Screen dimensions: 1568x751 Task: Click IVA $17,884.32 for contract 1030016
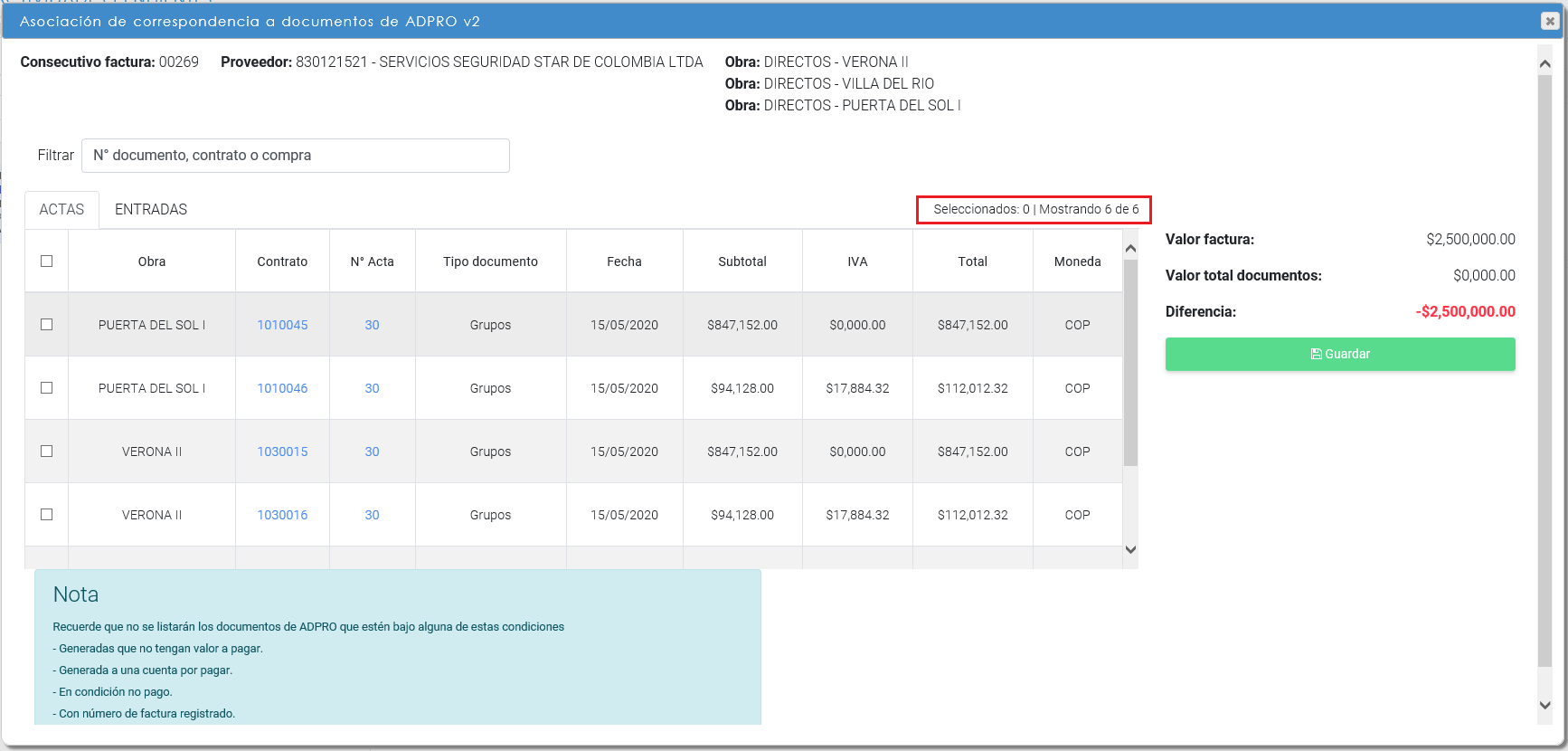[857, 515]
